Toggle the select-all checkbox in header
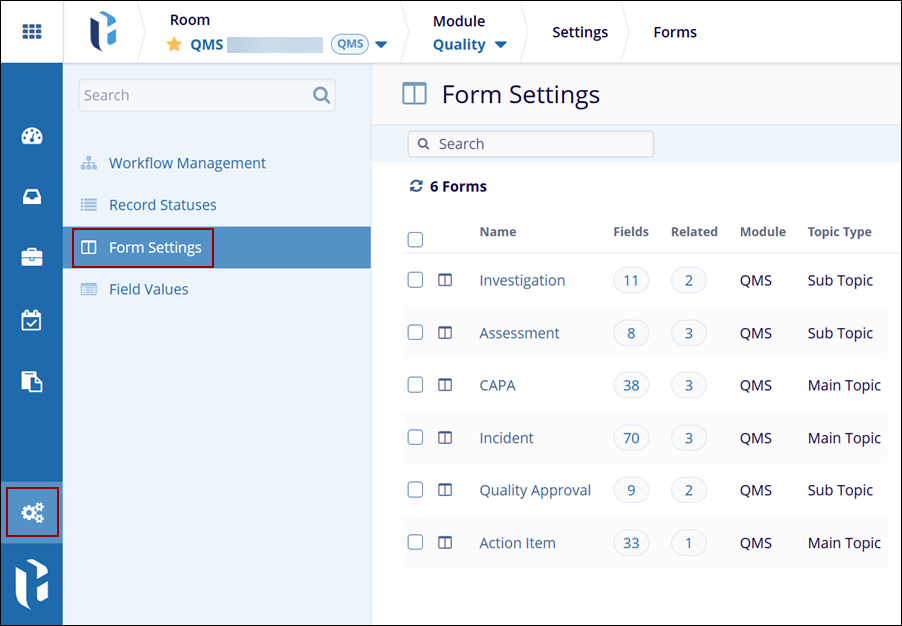Image resolution: width=902 pixels, height=626 pixels. (415, 239)
